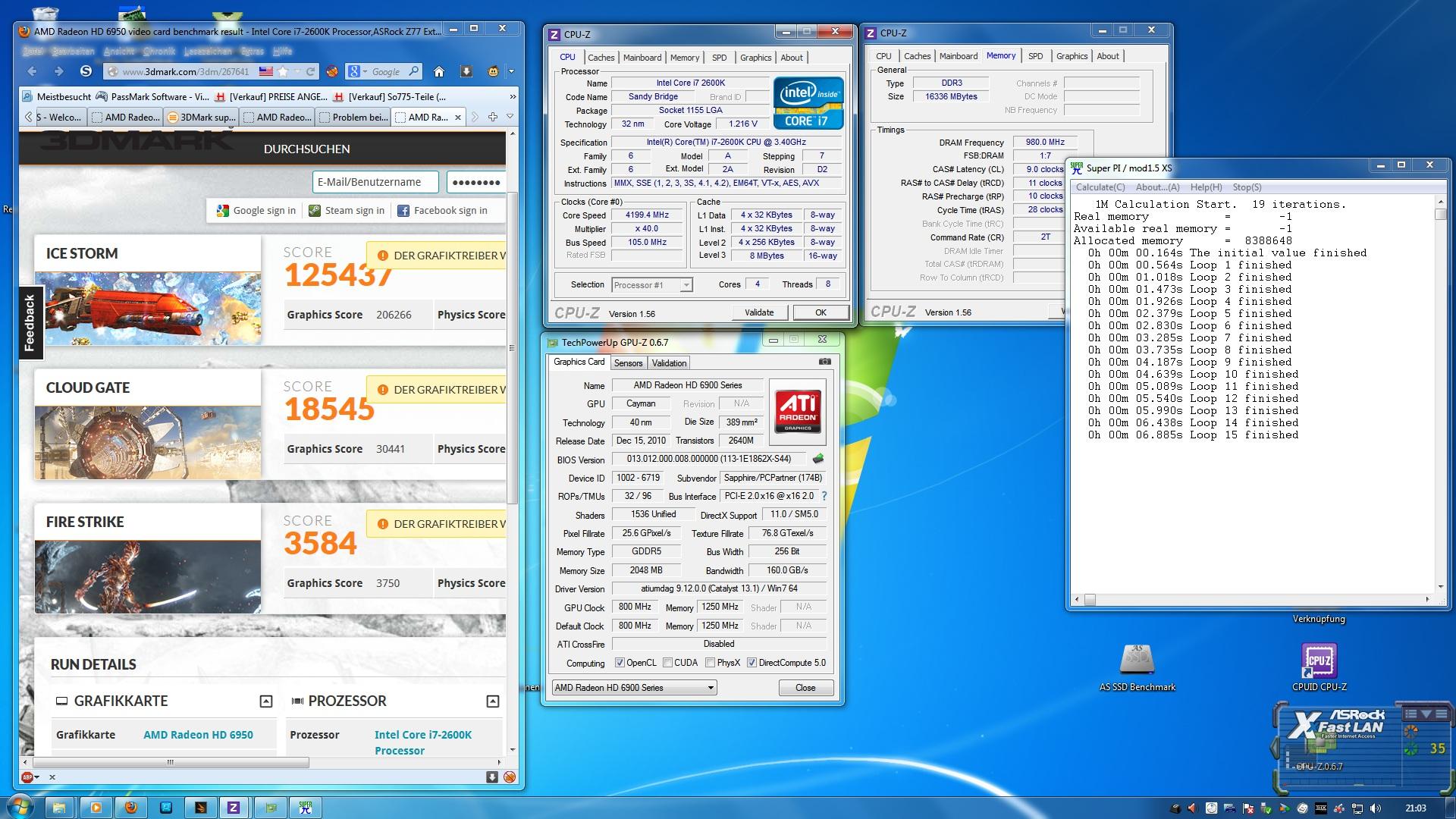Switch to SPD tab in right CPU-Z
The width and height of the screenshot is (1456, 819).
[x=1035, y=56]
